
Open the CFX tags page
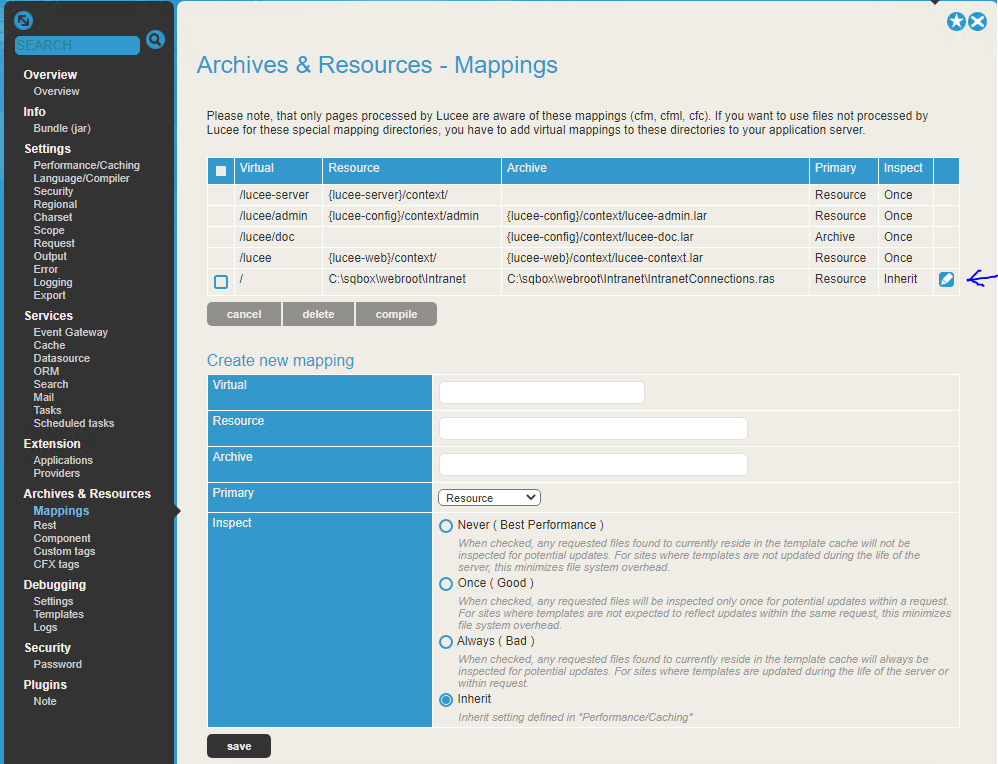click(x=57, y=564)
